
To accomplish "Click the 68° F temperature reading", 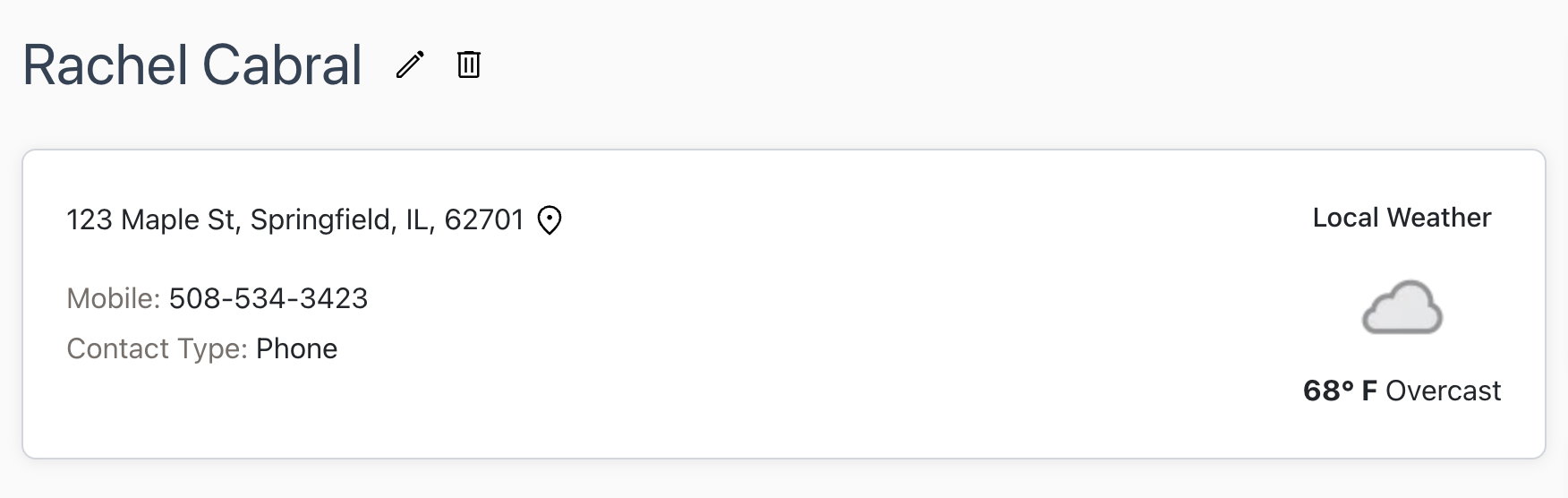I will click(1339, 391).
